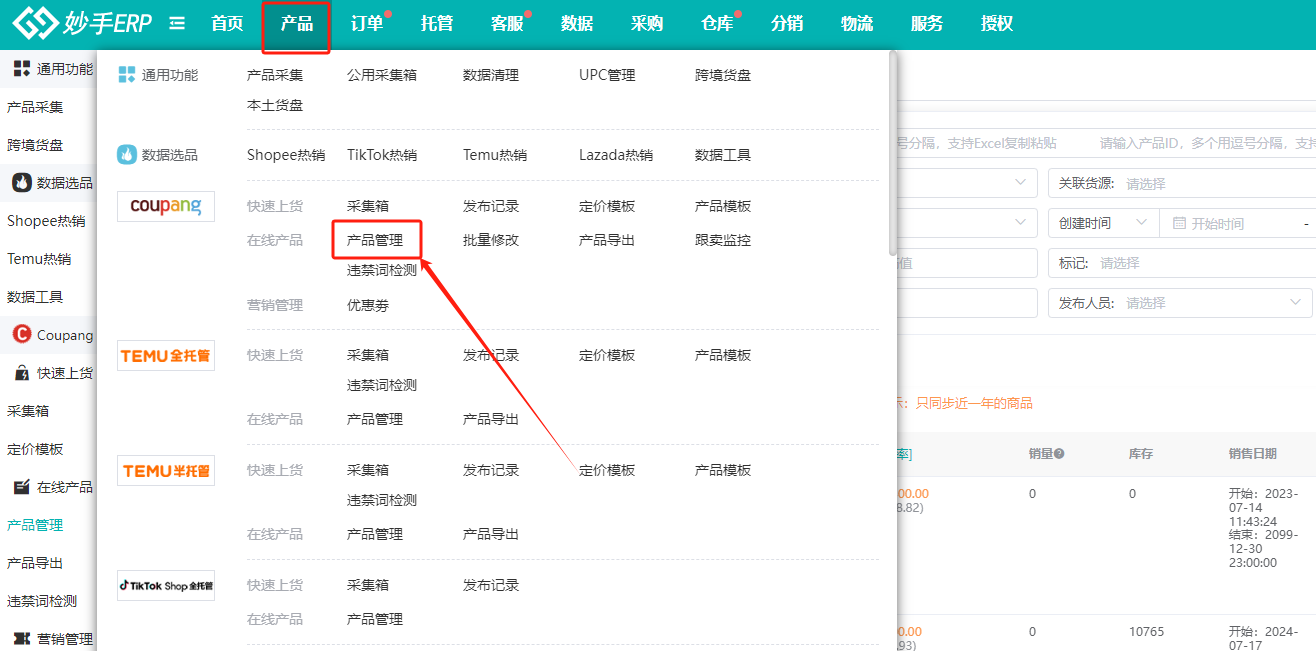1316x651 pixels.
Task: Open the dropdown chevron left of 创建时间
Action: [x=1020, y=223]
